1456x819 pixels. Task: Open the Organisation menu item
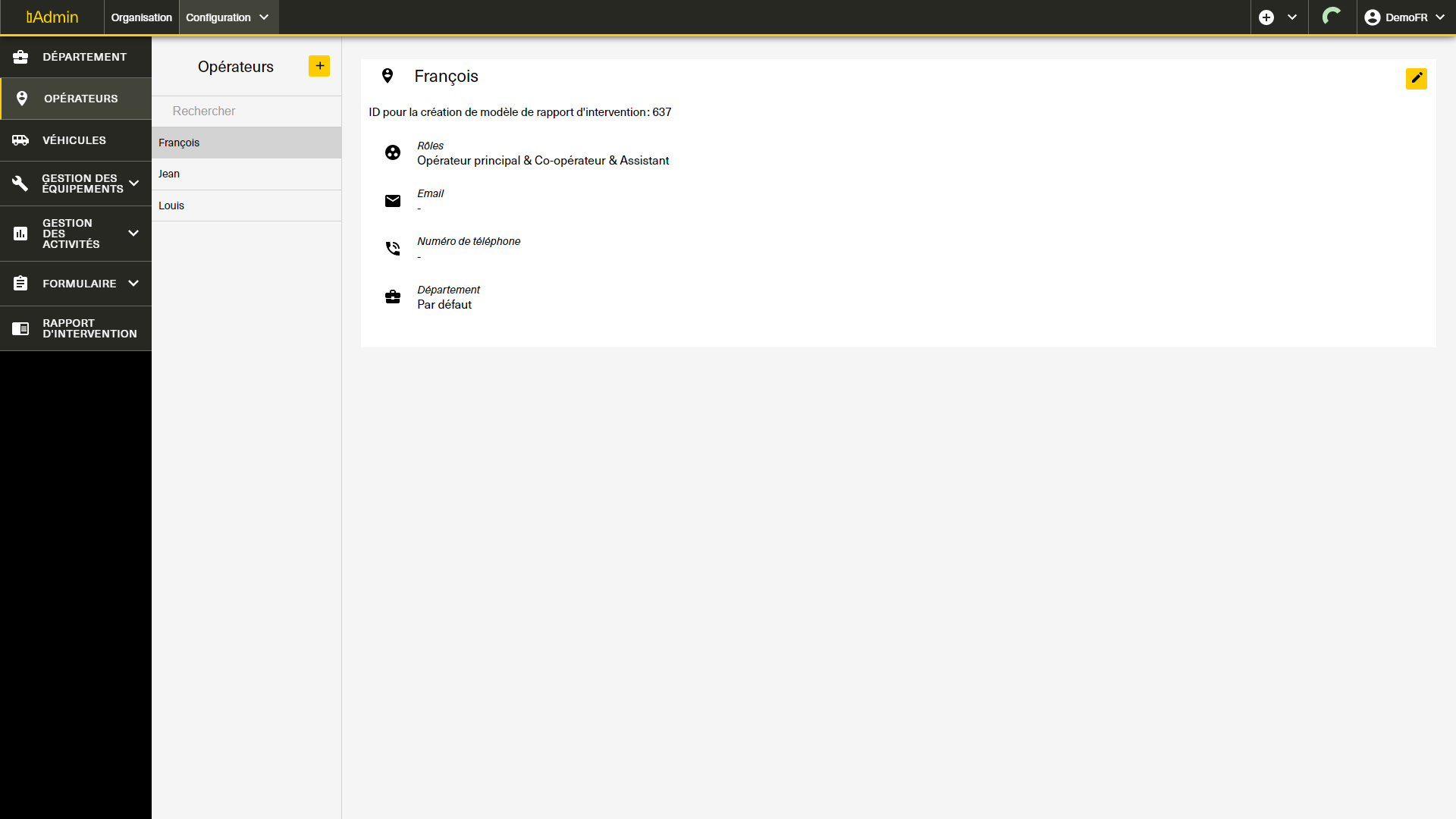[141, 17]
